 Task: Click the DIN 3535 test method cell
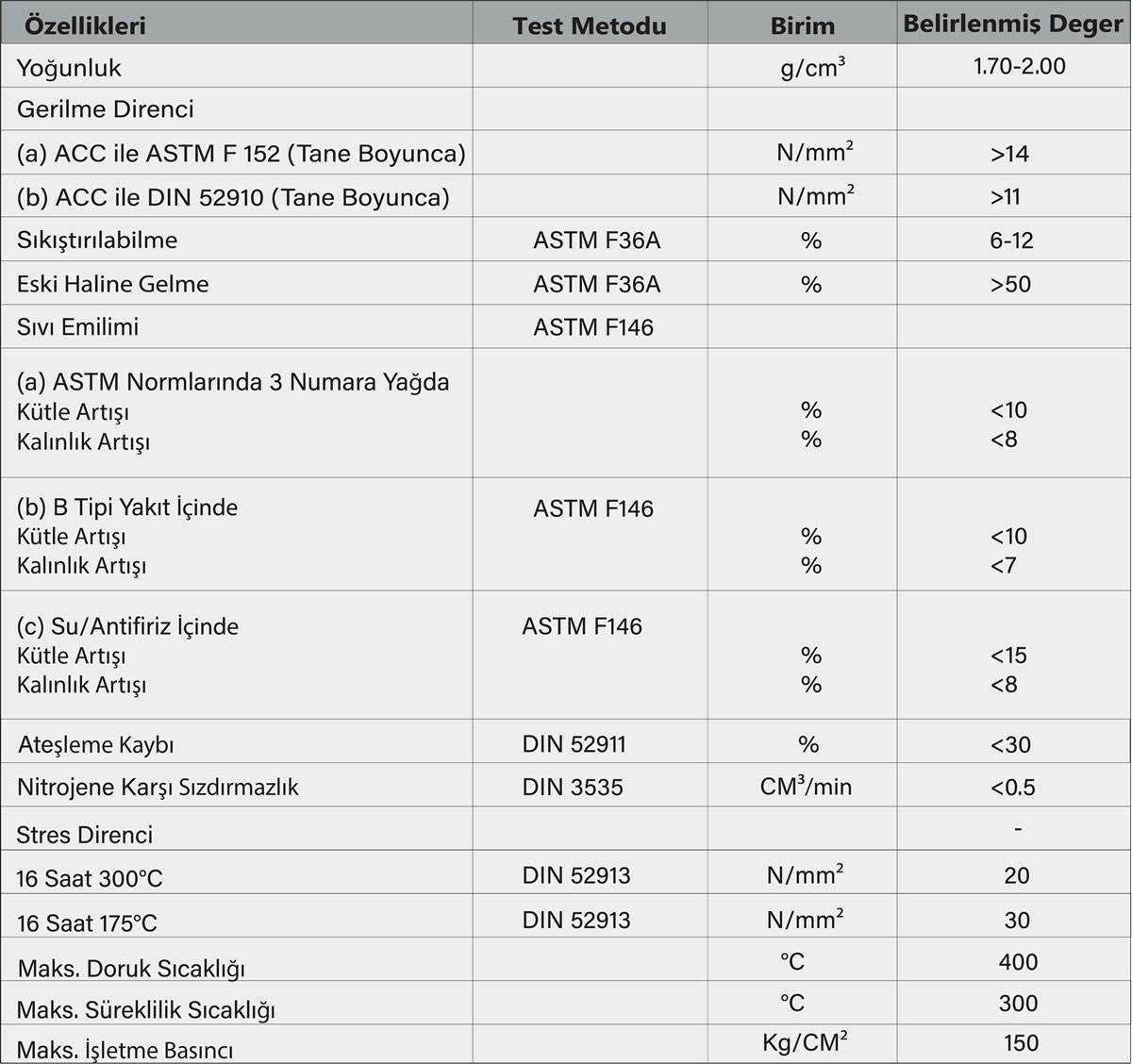point(573,787)
